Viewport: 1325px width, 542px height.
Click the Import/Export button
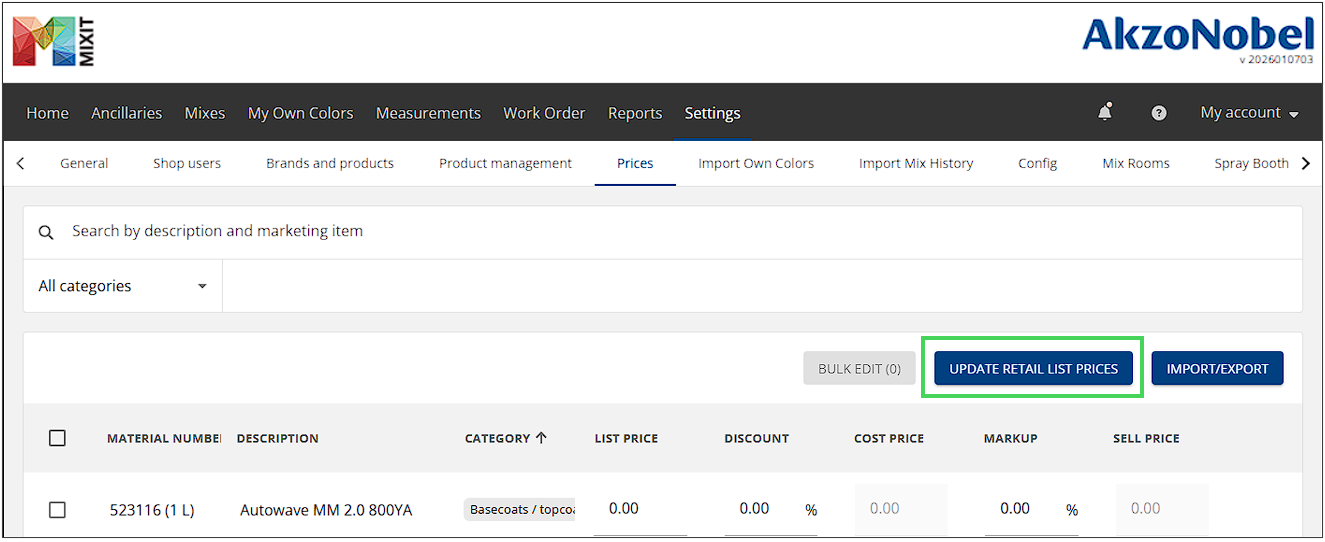[x=1217, y=369]
